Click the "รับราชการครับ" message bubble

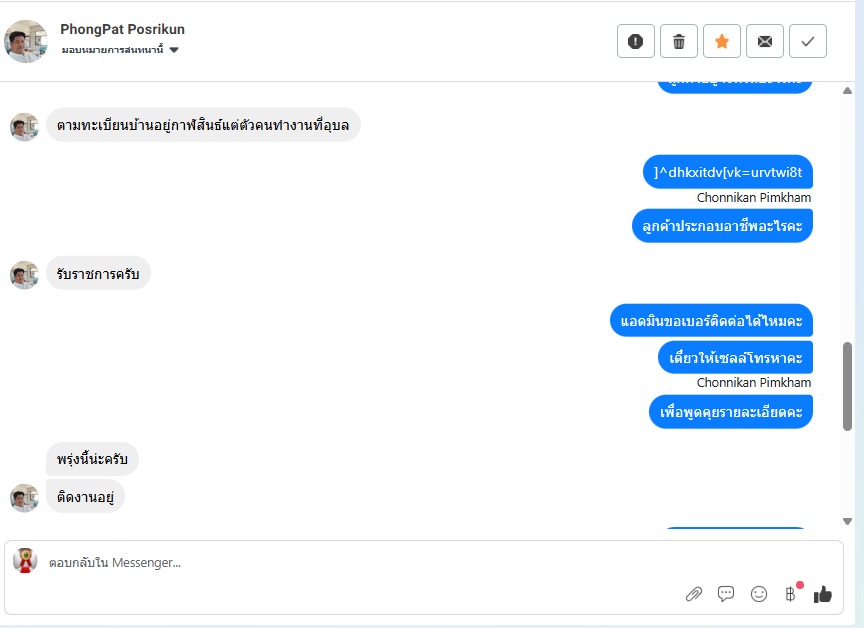coord(98,274)
